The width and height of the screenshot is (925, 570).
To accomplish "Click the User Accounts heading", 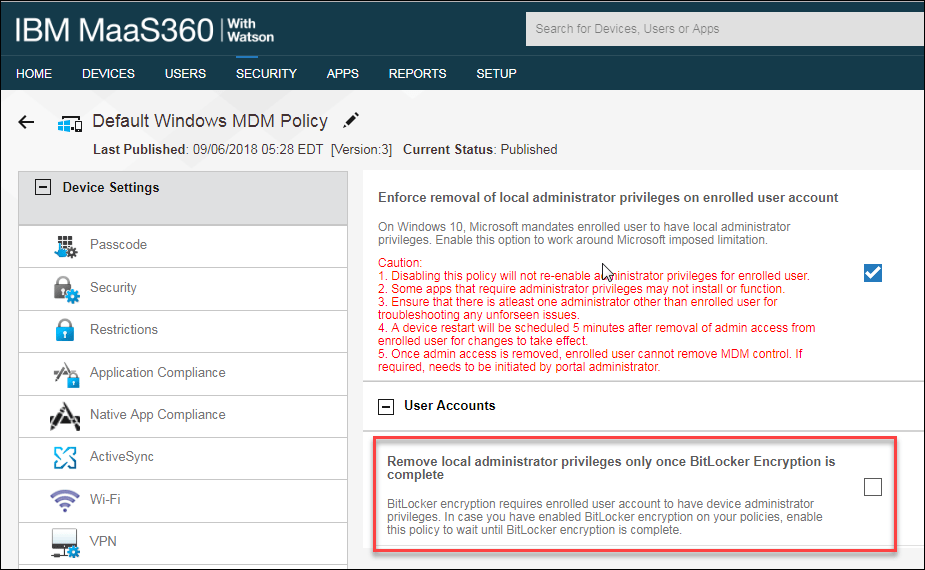I will tap(450, 405).
